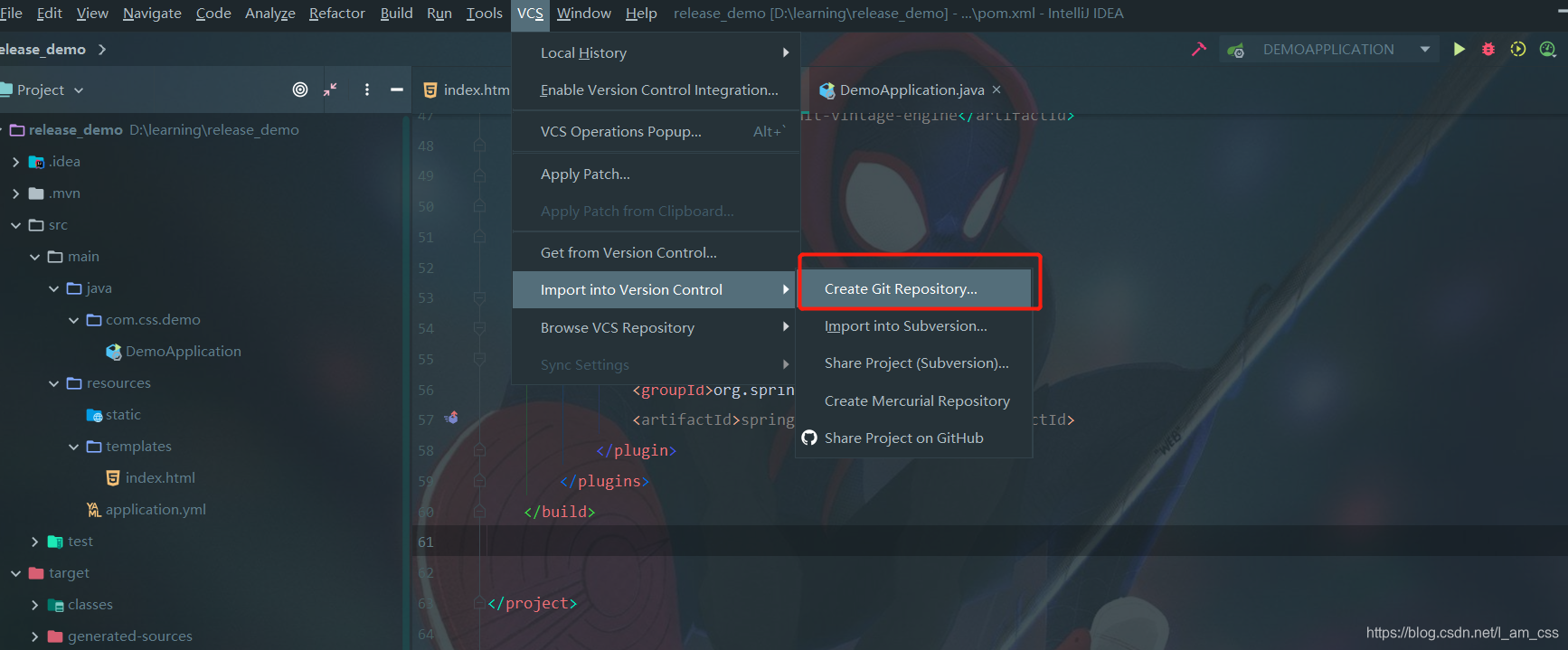The image size is (1568, 650).
Task: Close the DemoApplication.java tab
Action: 997,89
